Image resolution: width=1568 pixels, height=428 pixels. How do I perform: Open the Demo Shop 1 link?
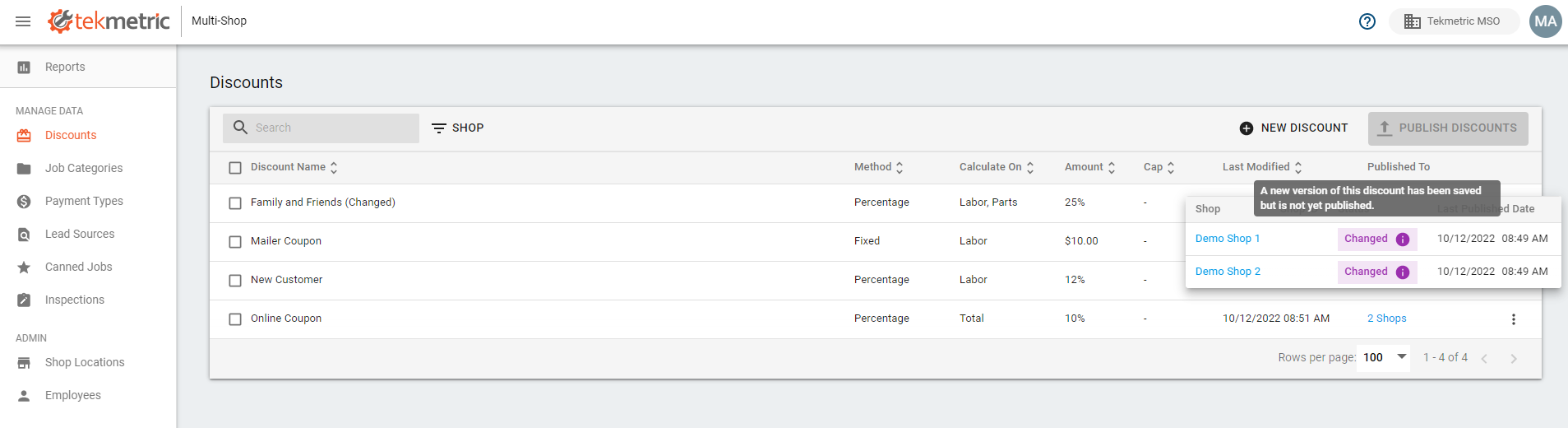pyautogui.click(x=1228, y=239)
